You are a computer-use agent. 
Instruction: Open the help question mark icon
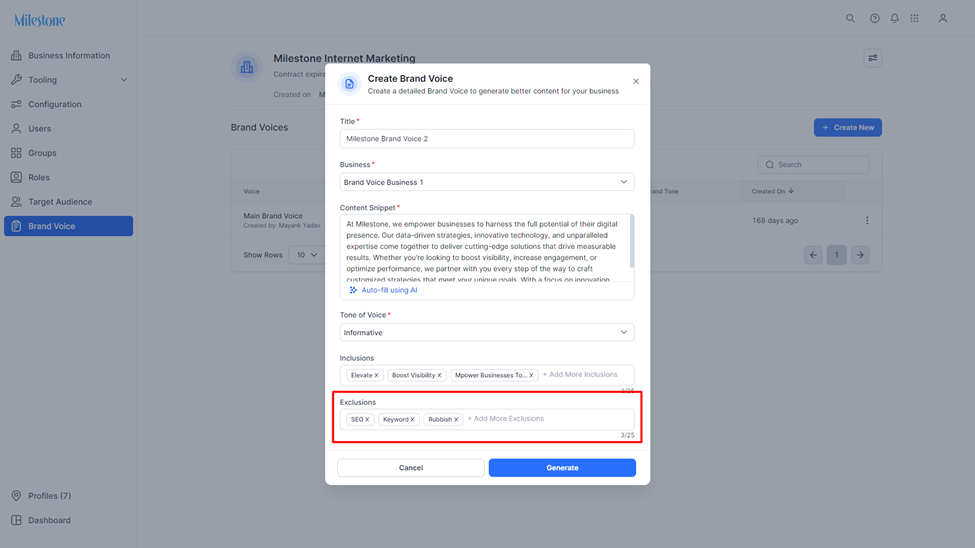pos(874,19)
